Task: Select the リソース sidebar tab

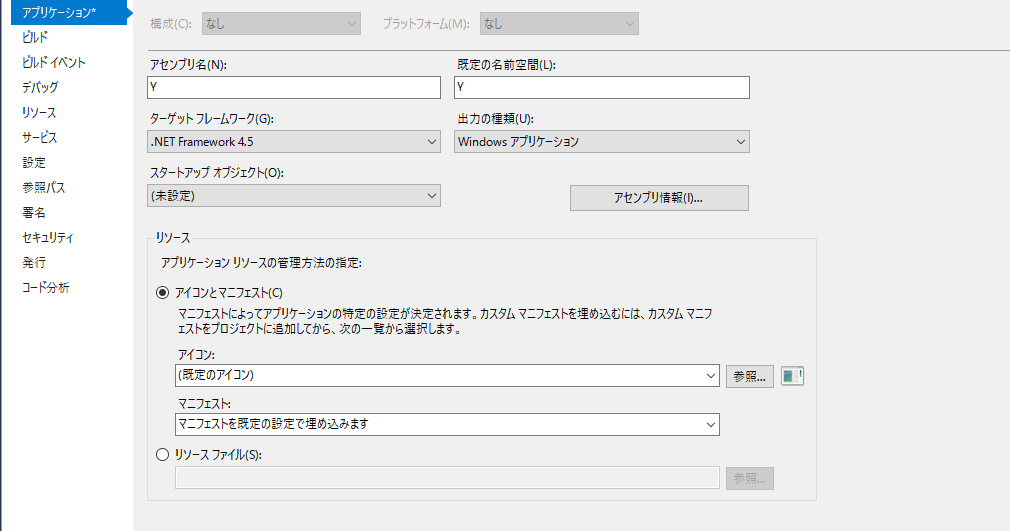Action: pos(39,112)
